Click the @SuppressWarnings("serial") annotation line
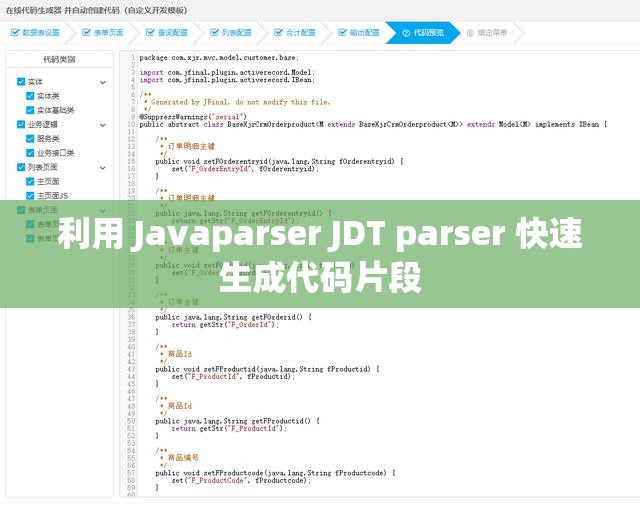Viewport: 640px width, 509px height. [x=193, y=117]
